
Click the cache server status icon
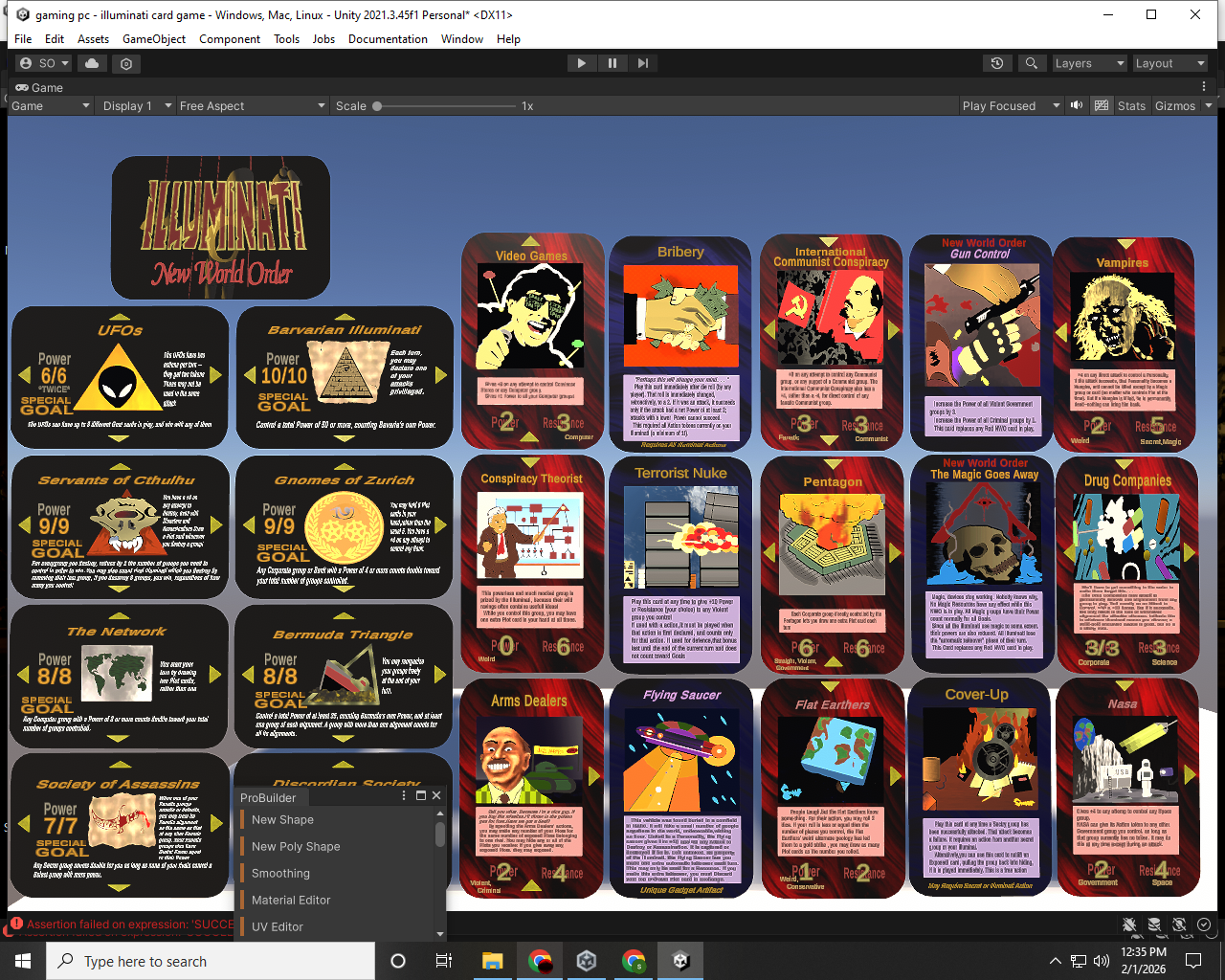[x=1154, y=924]
